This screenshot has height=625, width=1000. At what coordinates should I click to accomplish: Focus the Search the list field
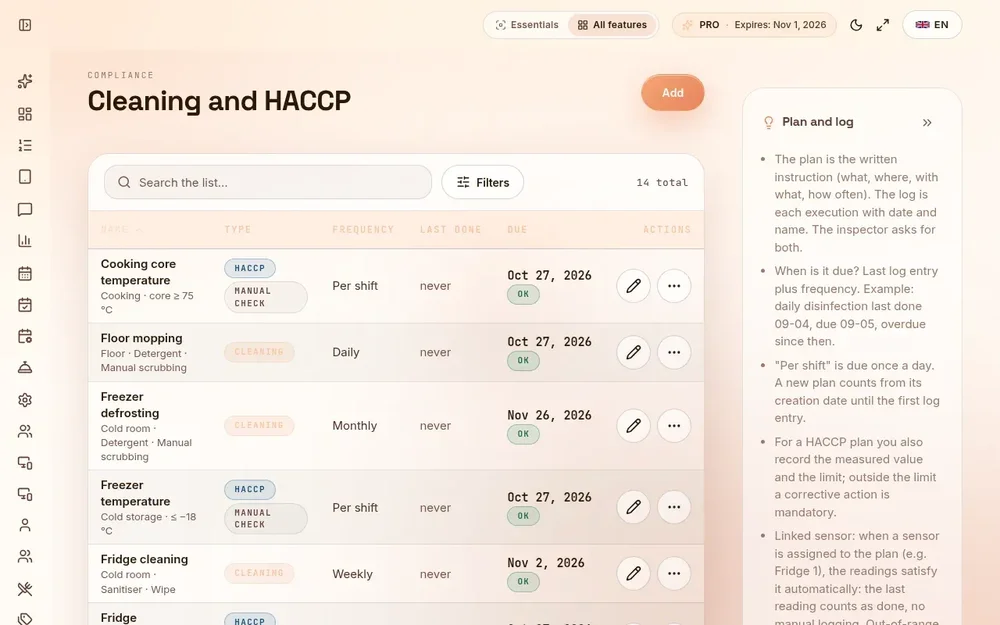click(x=268, y=182)
